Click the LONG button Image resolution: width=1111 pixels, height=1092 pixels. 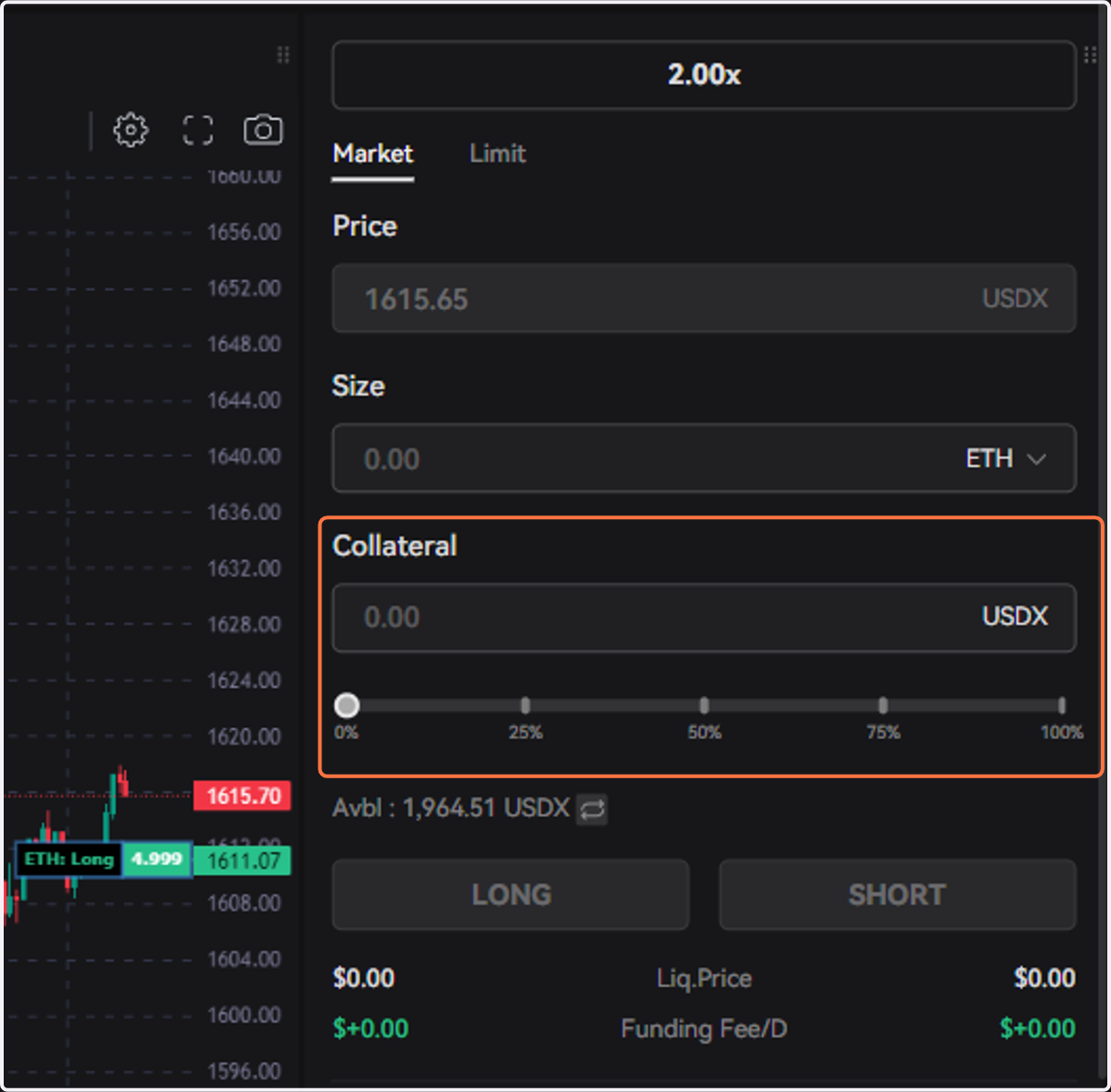pos(511,895)
